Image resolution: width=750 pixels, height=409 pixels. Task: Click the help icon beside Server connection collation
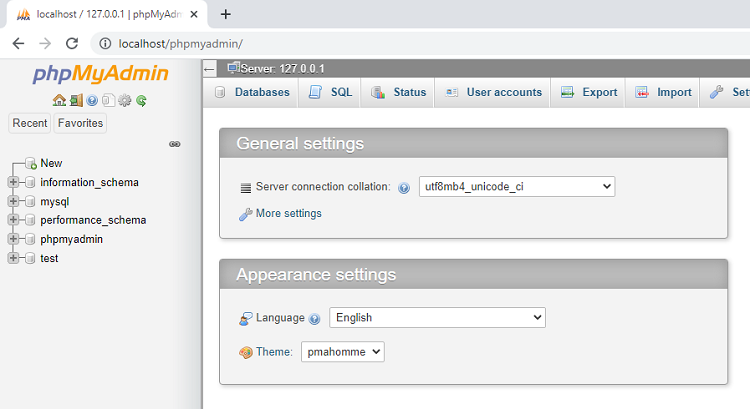(x=404, y=188)
